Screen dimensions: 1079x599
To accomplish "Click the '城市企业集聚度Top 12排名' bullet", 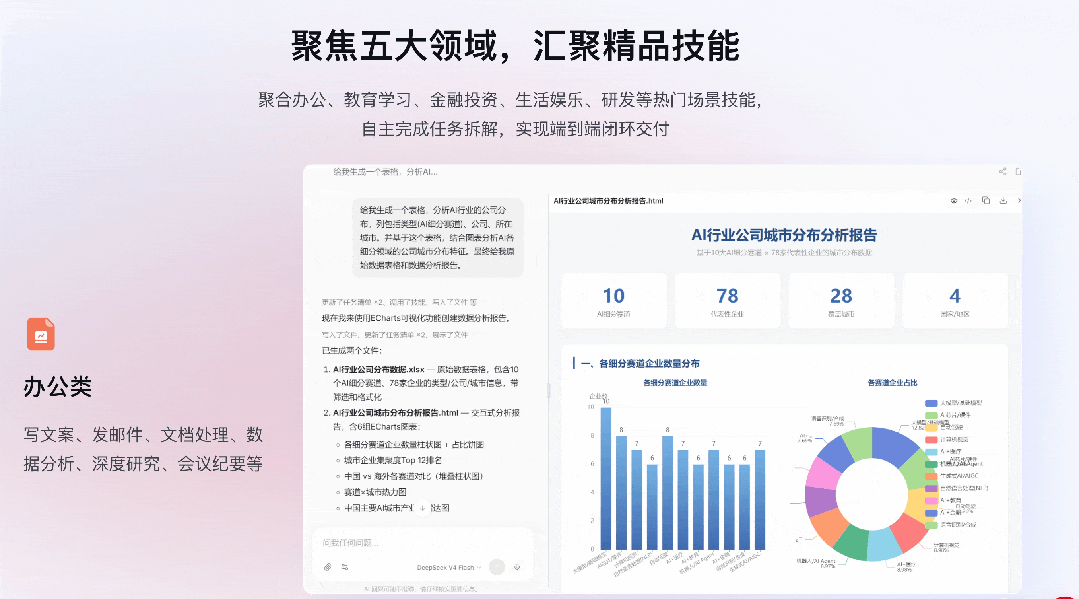I will click(393, 460).
